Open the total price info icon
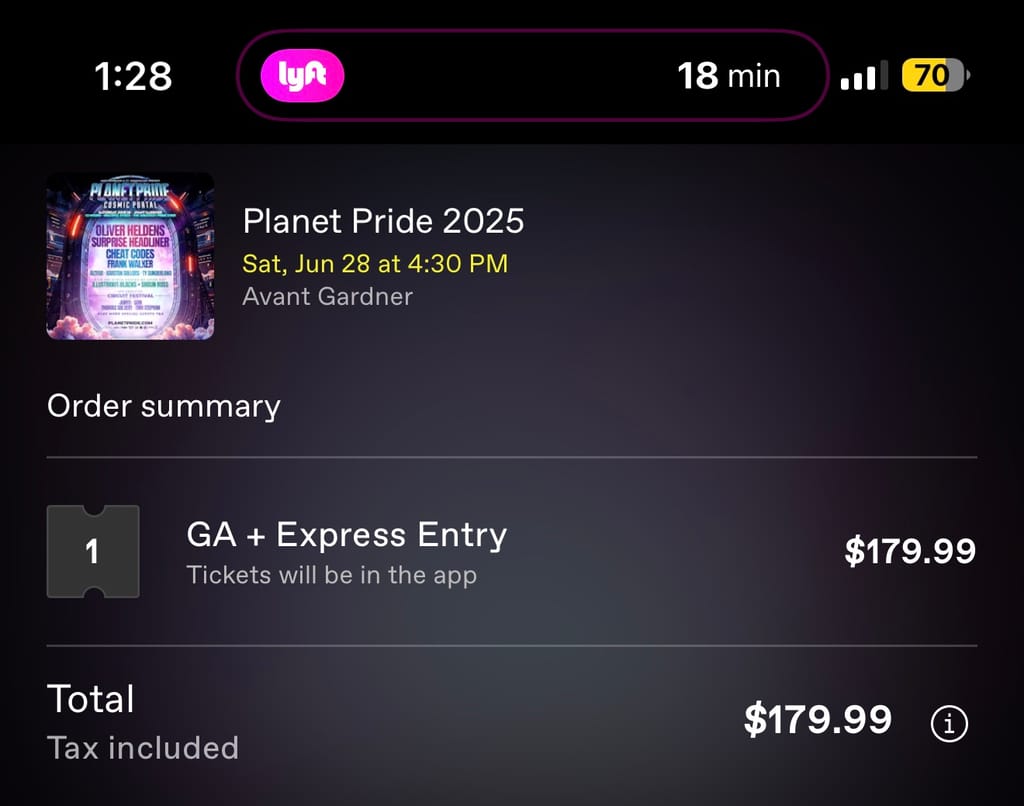1024x806 pixels. coord(949,723)
